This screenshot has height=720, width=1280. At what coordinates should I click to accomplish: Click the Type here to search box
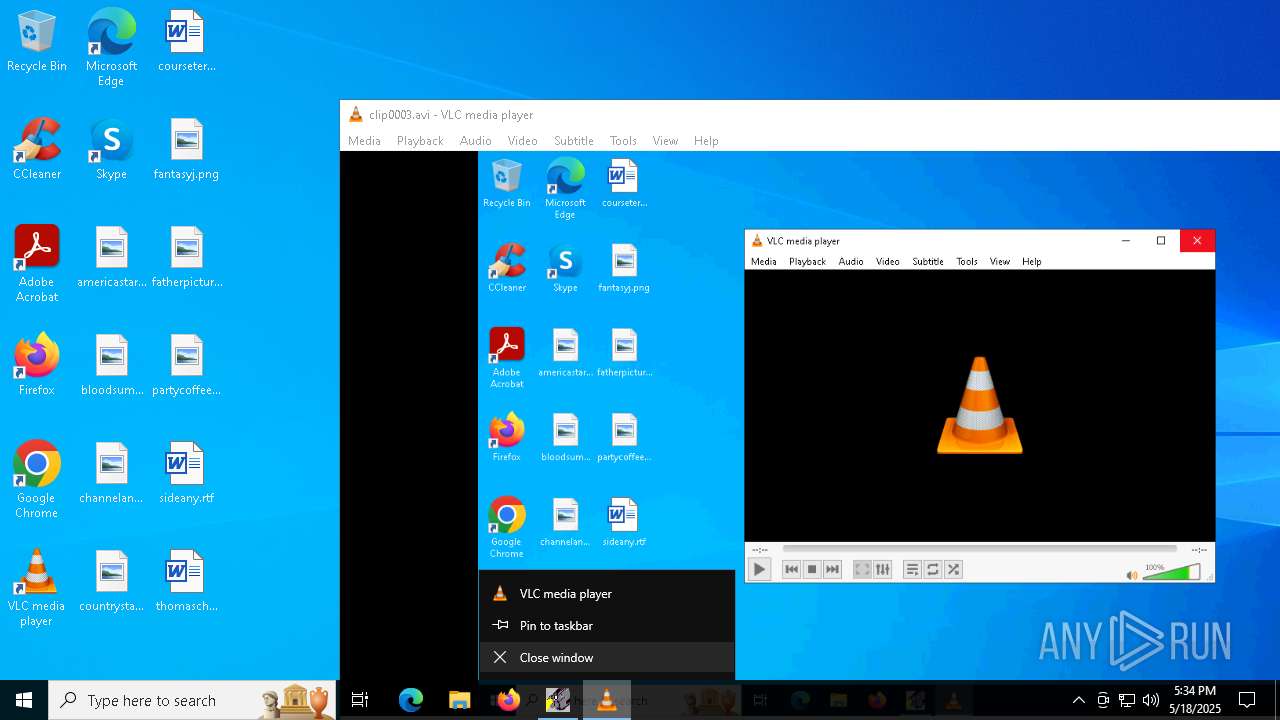pyautogui.click(x=192, y=700)
